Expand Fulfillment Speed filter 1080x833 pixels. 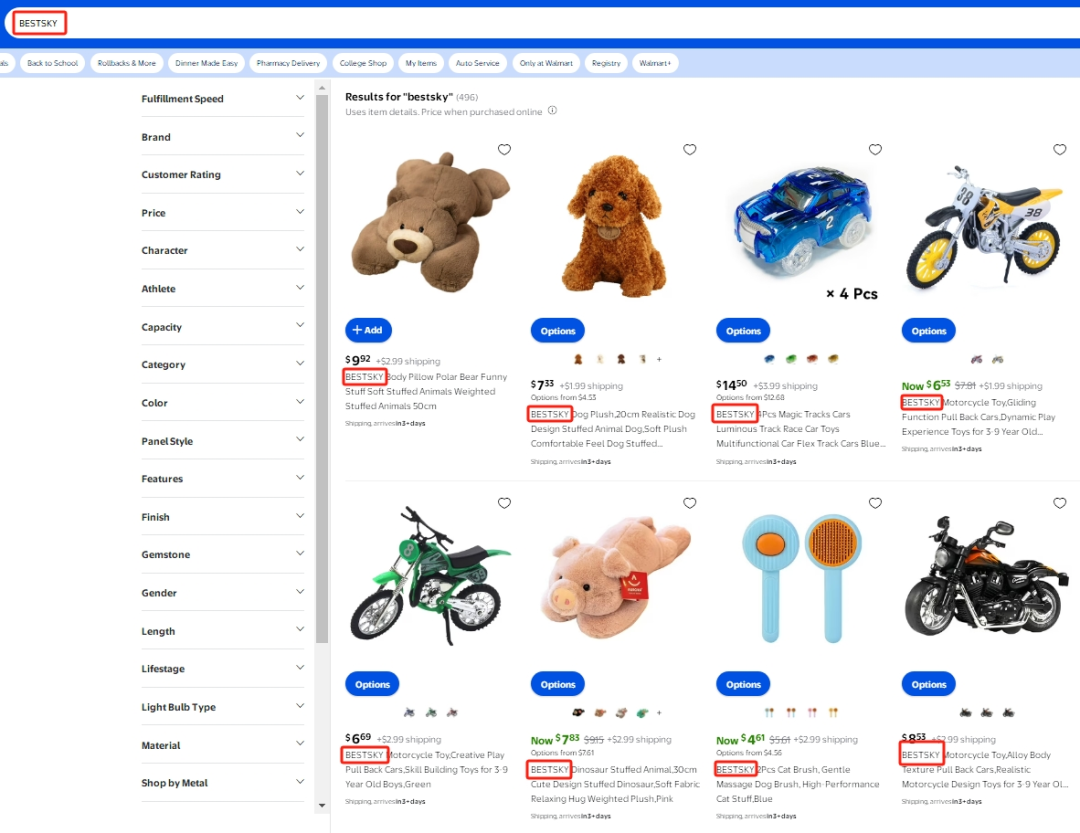pos(222,99)
